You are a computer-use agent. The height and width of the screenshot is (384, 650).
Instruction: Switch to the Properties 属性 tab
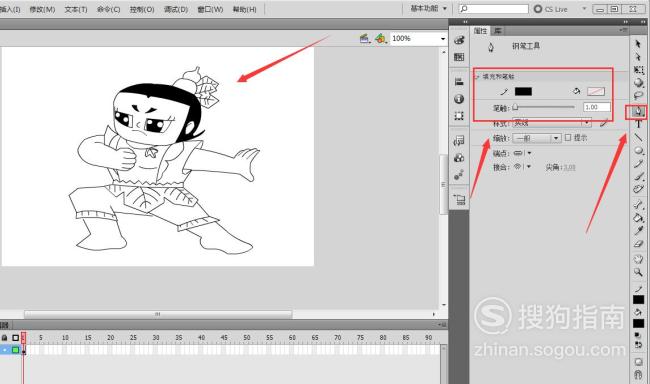(x=480, y=31)
